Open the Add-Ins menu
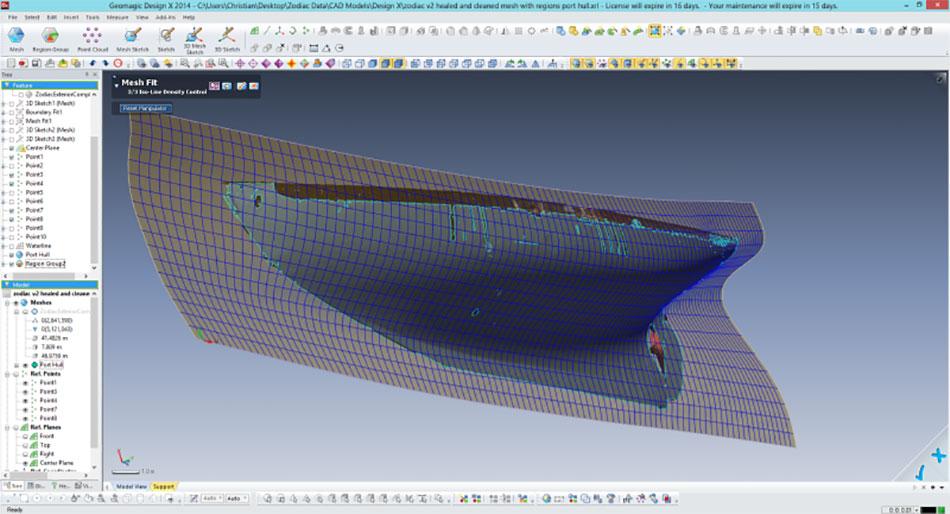950x514 pixels. click(x=164, y=17)
